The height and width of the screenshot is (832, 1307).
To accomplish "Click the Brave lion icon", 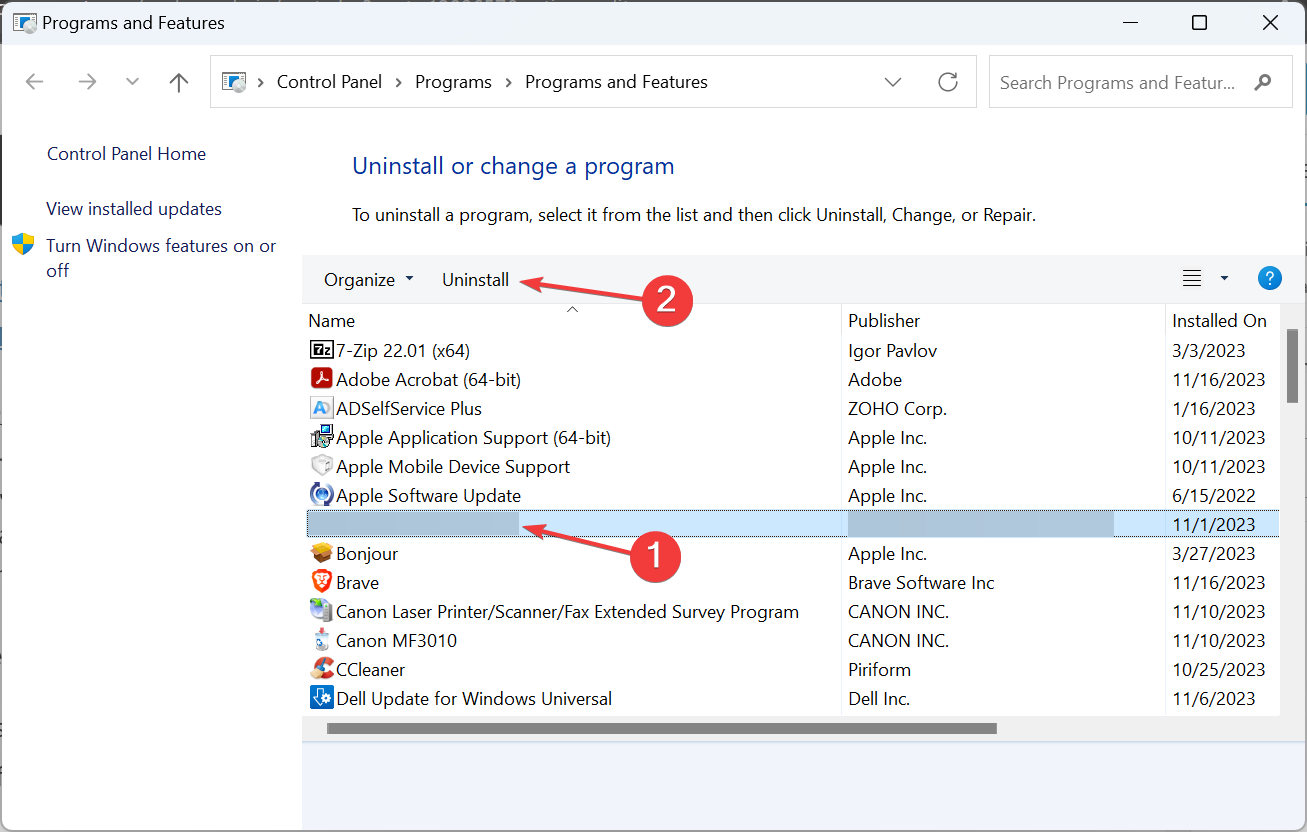I will (321, 583).
